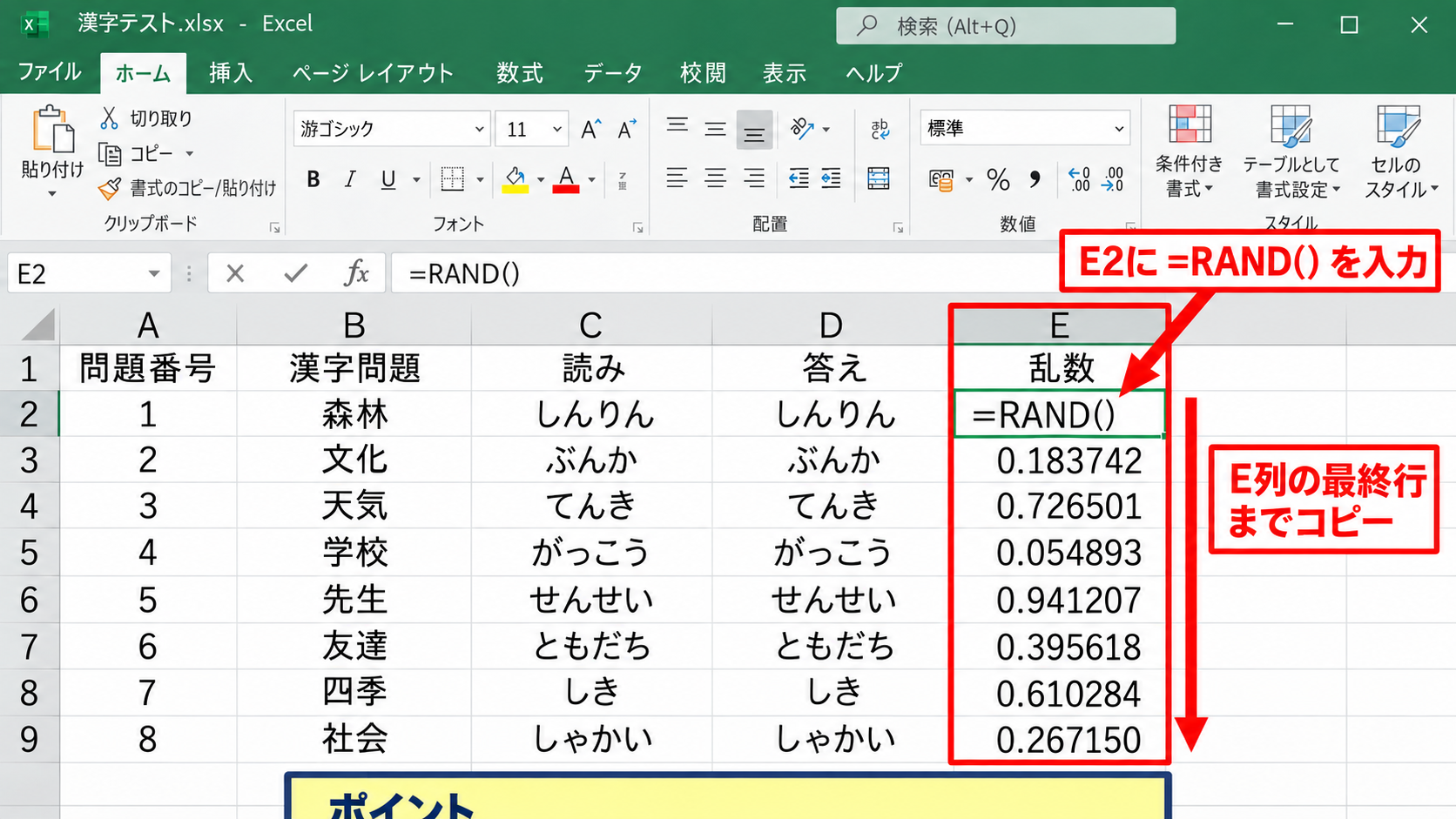
Task: Click the wrap text icon
Action: [x=880, y=129]
